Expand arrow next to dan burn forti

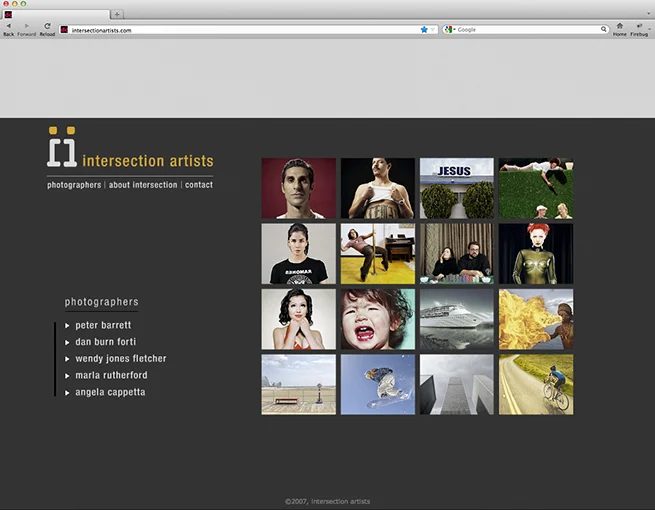tap(67, 342)
